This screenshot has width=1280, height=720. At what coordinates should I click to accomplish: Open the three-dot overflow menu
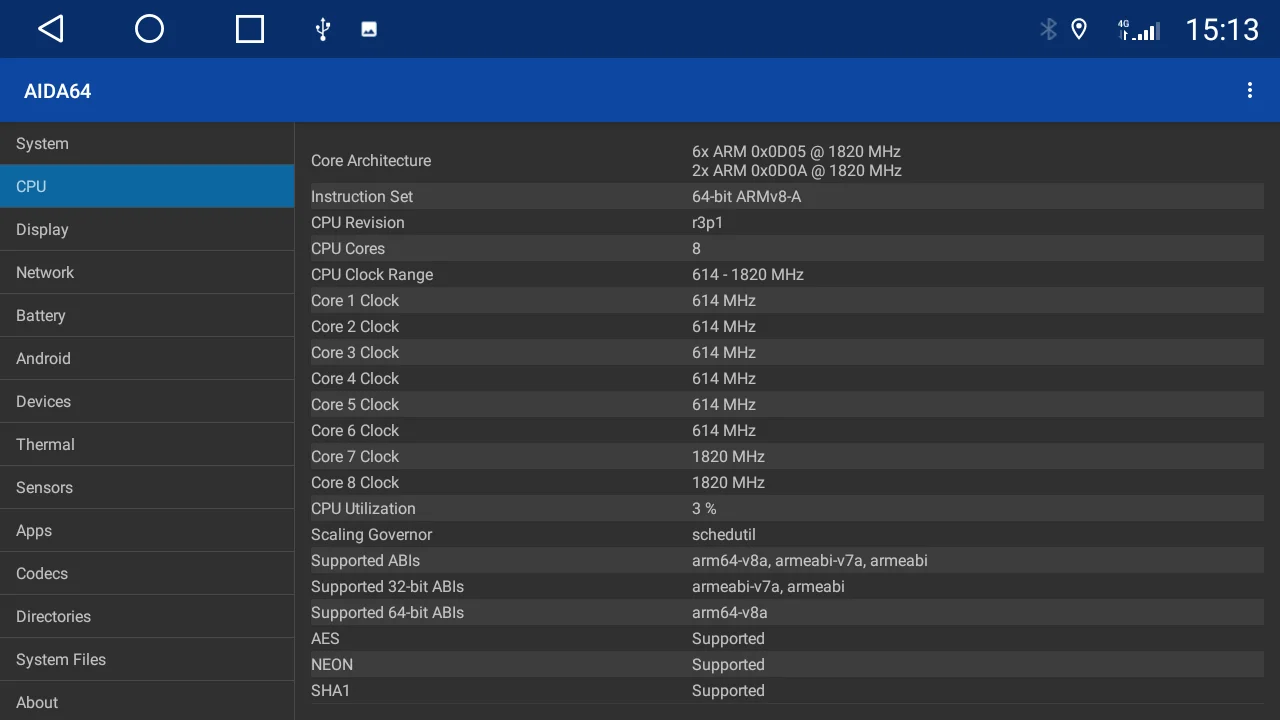click(x=1249, y=91)
